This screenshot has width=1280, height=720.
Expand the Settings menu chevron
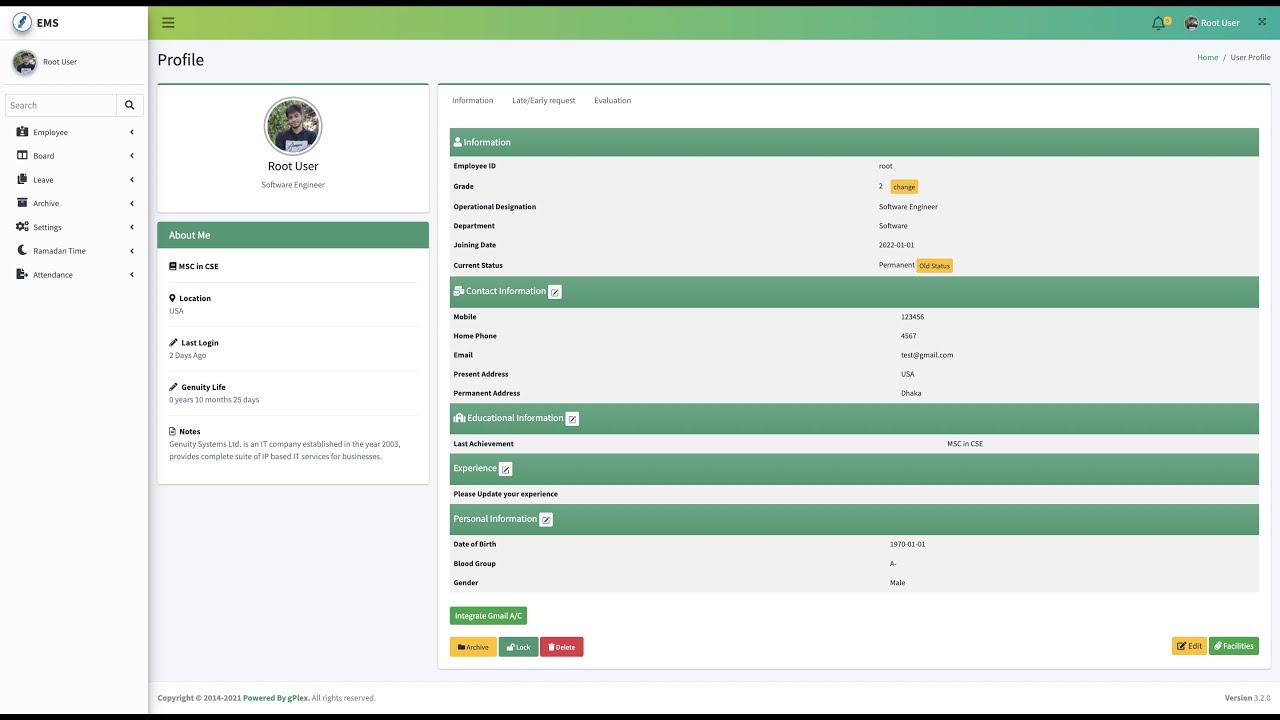(131, 227)
